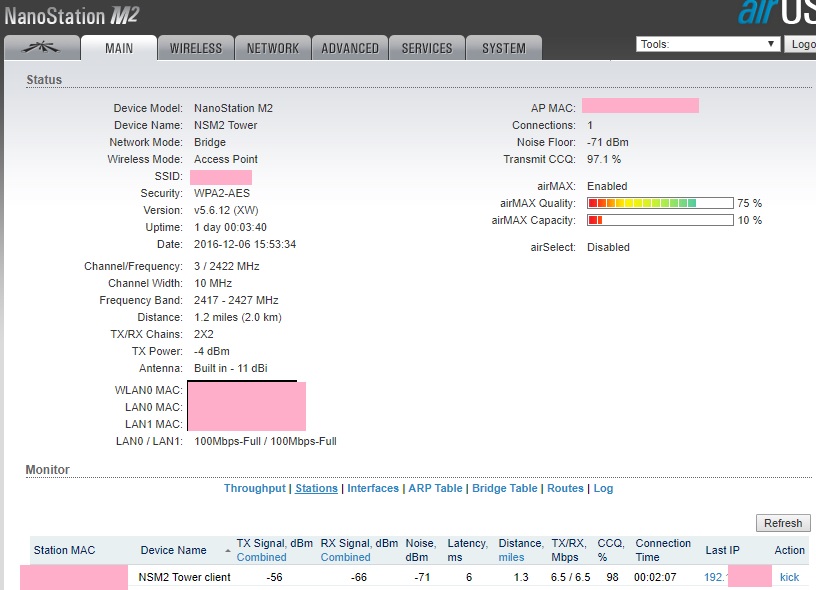This screenshot has height=590, width=816.
Task: Click the Date value 2016-12-06 15:53:34
Action: 245,244
